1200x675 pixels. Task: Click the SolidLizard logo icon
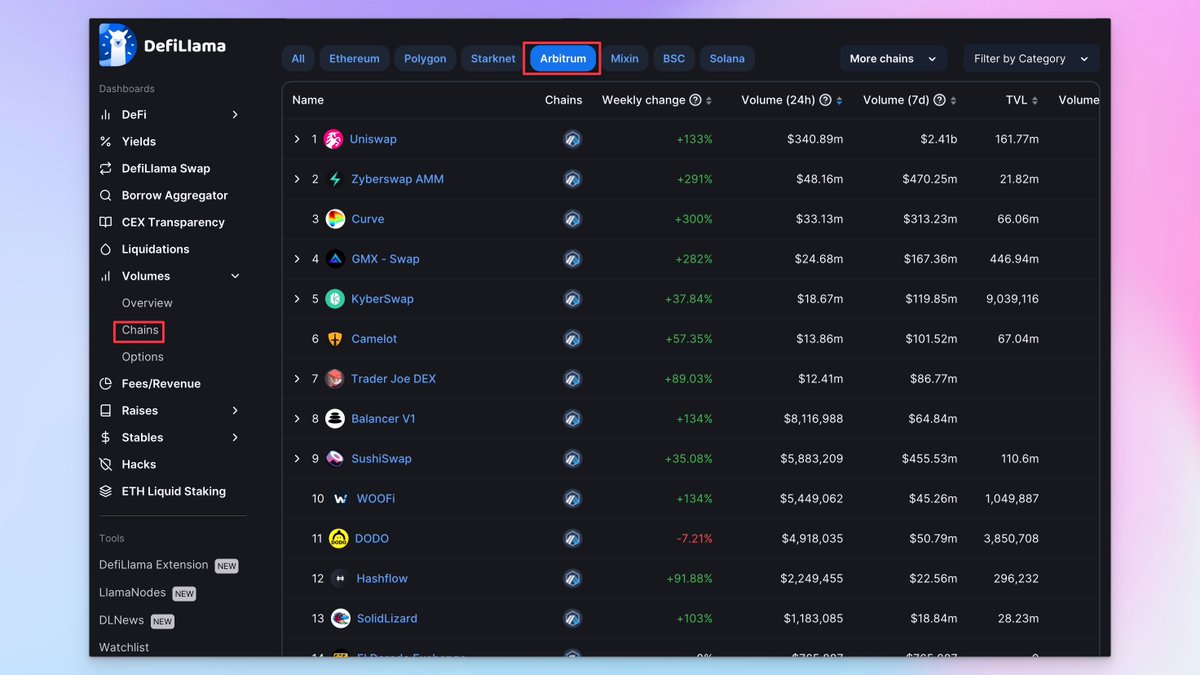[341, 619]
